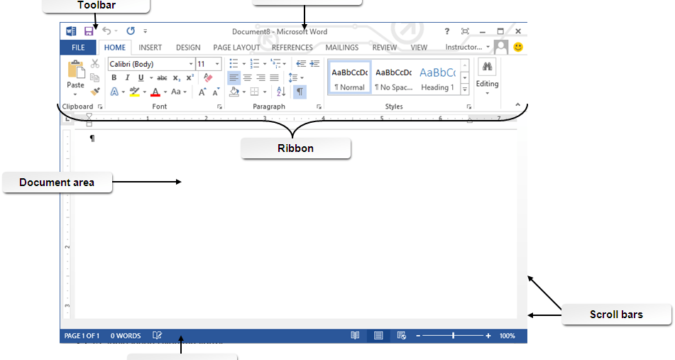This screenshot has height=360, width=675.
Task: Decrease paragraph indent
Action: coord(300,64)
